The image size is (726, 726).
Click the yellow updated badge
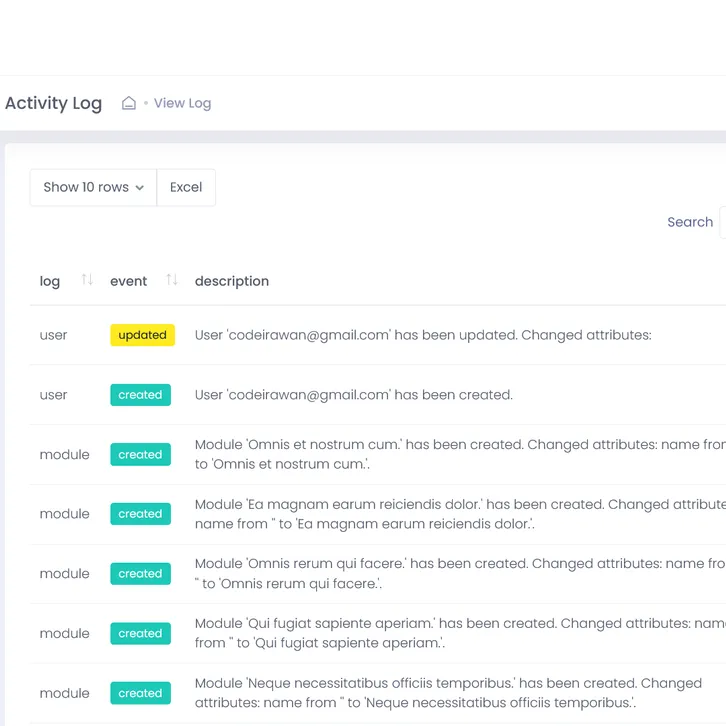142,335
